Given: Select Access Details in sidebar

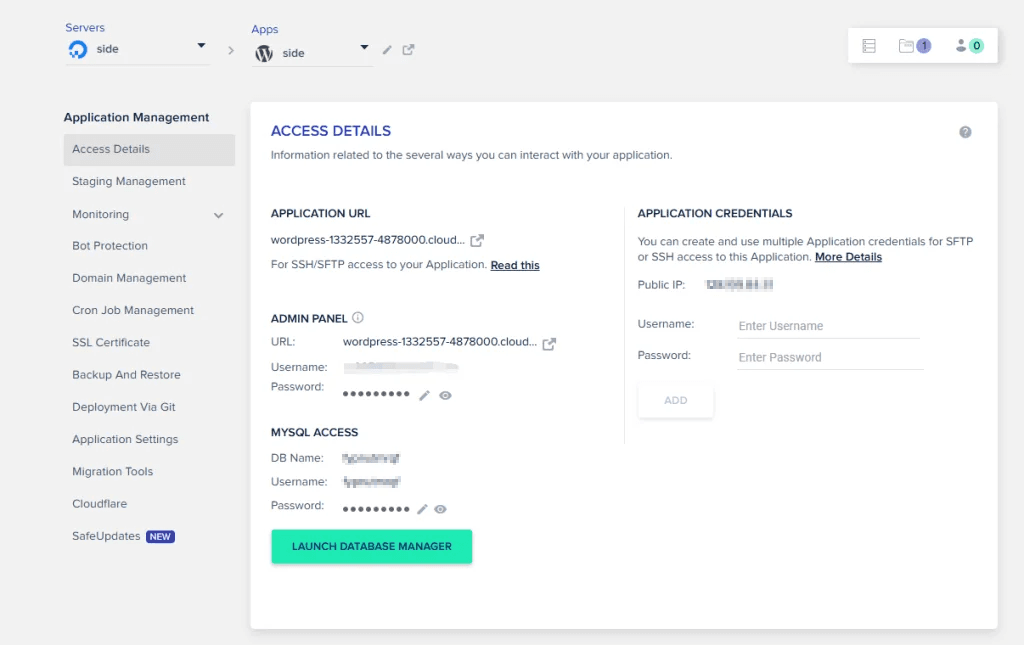Looking at the screenshot, I should (x=150, y=149).
